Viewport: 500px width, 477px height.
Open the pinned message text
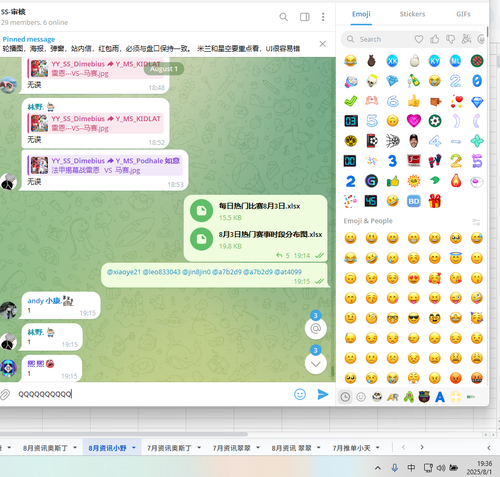tap(151, 49)
